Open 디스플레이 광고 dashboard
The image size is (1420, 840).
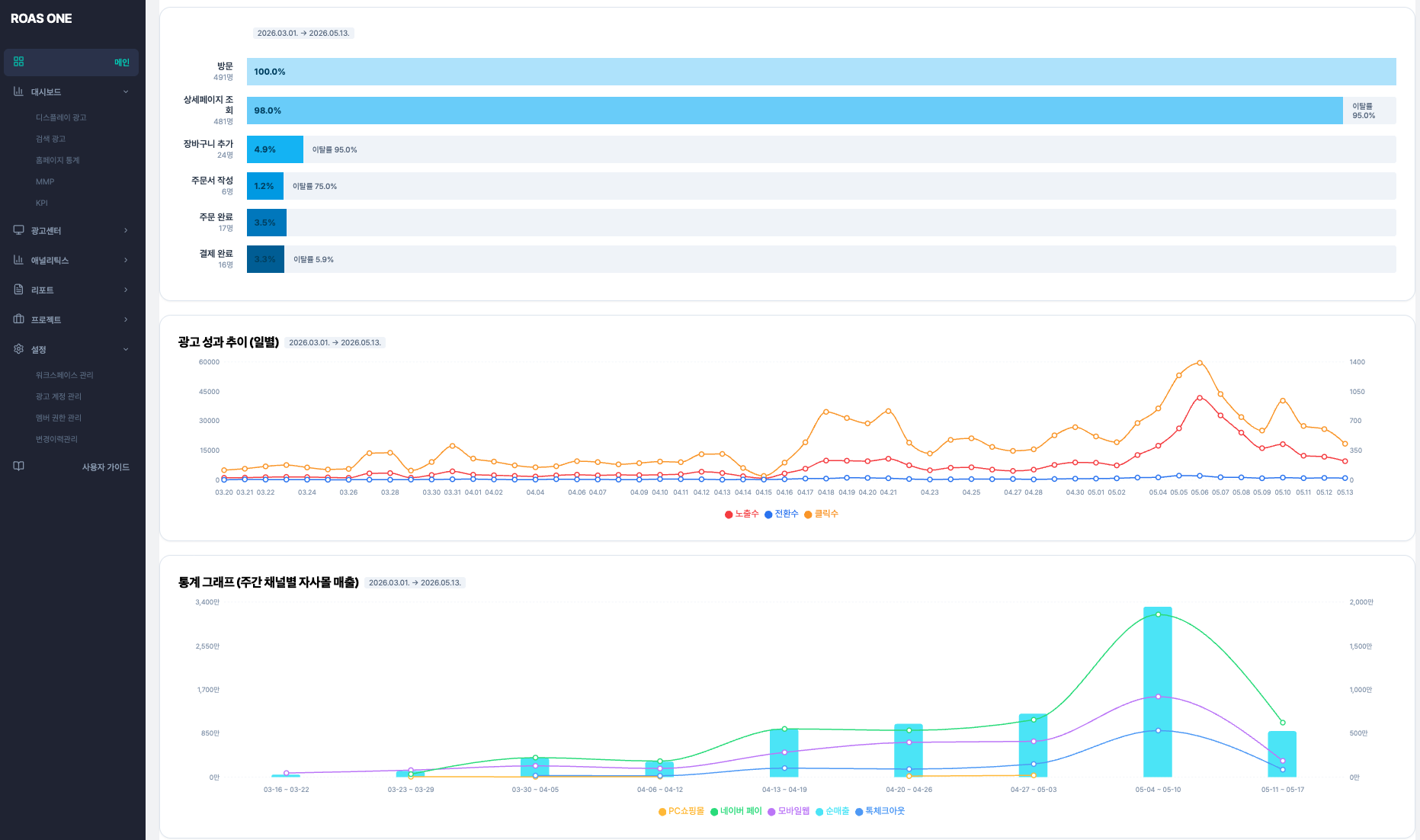coord(61,117)
